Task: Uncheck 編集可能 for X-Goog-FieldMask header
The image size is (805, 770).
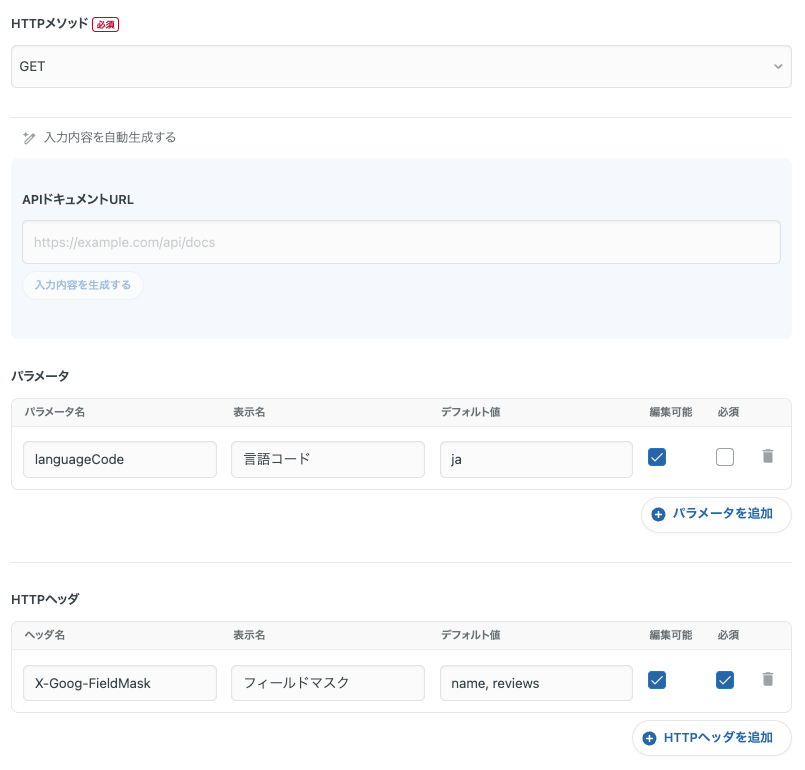Action: 657,680
